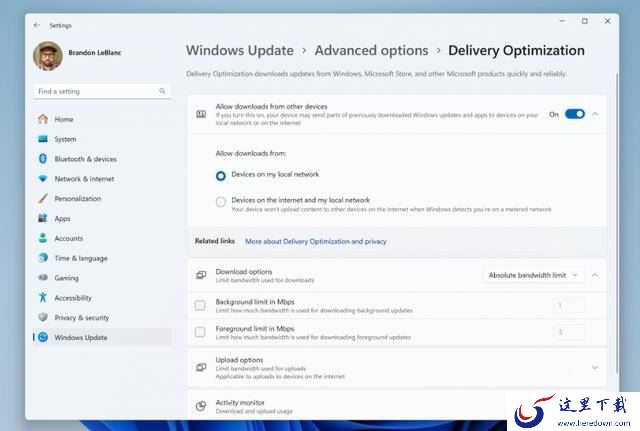This screenshot has height=431, width=640.
Task: Click the Related links label
Action: [215, 241]
